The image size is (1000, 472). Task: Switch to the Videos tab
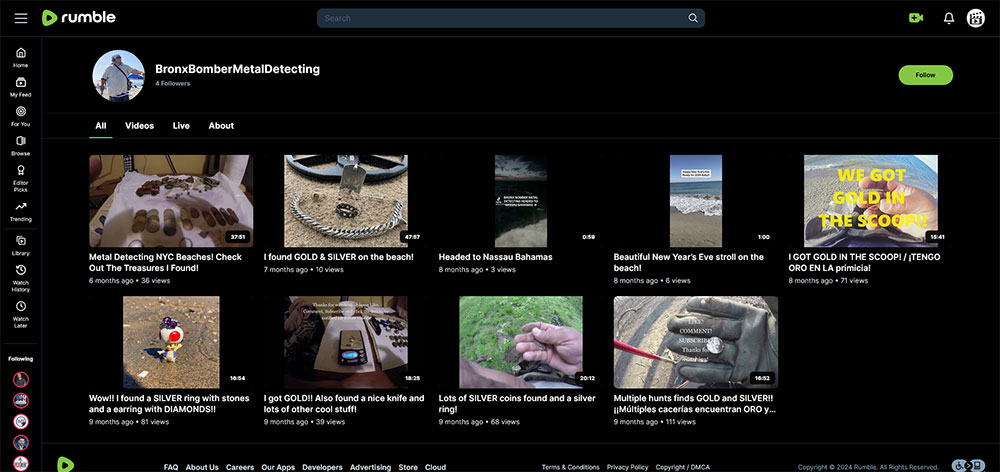(x=139, y=126)
